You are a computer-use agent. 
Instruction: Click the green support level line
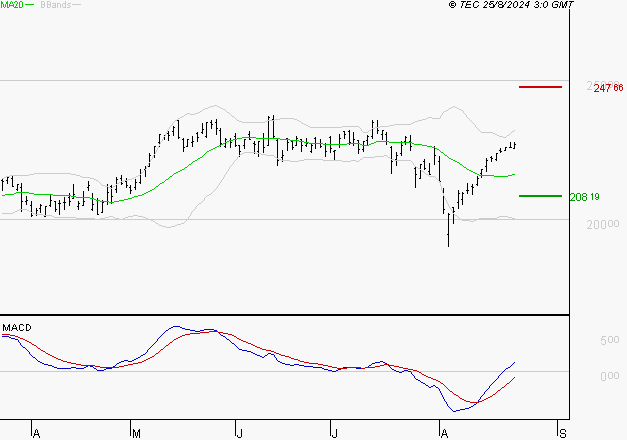click(x=540, y=196)
